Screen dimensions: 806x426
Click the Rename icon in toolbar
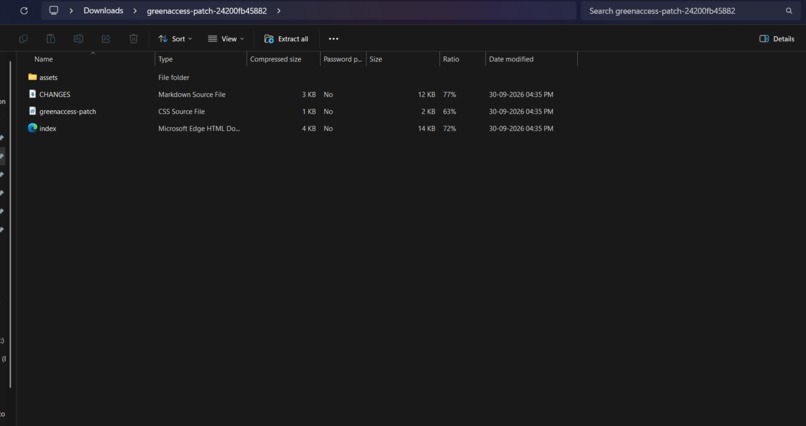[x=78, y=39]
